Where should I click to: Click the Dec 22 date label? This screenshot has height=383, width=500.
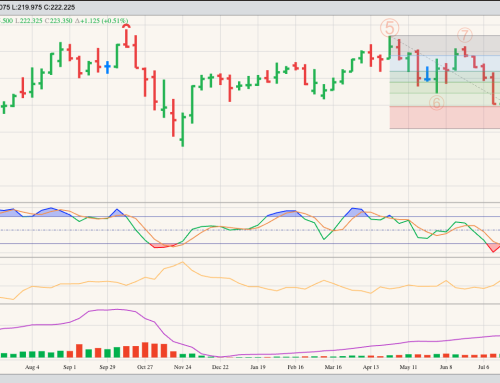[x=220, y=367]
